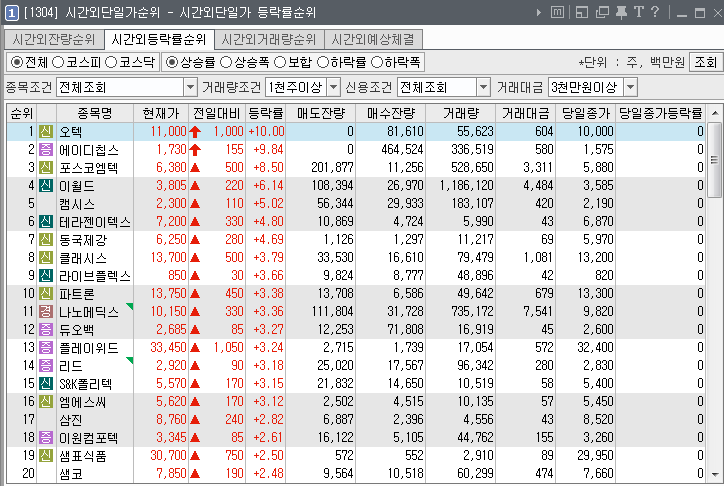Click the 신 badge icon for 클래시스
This screenshot has width=724, height=486.
click(46, 258)
